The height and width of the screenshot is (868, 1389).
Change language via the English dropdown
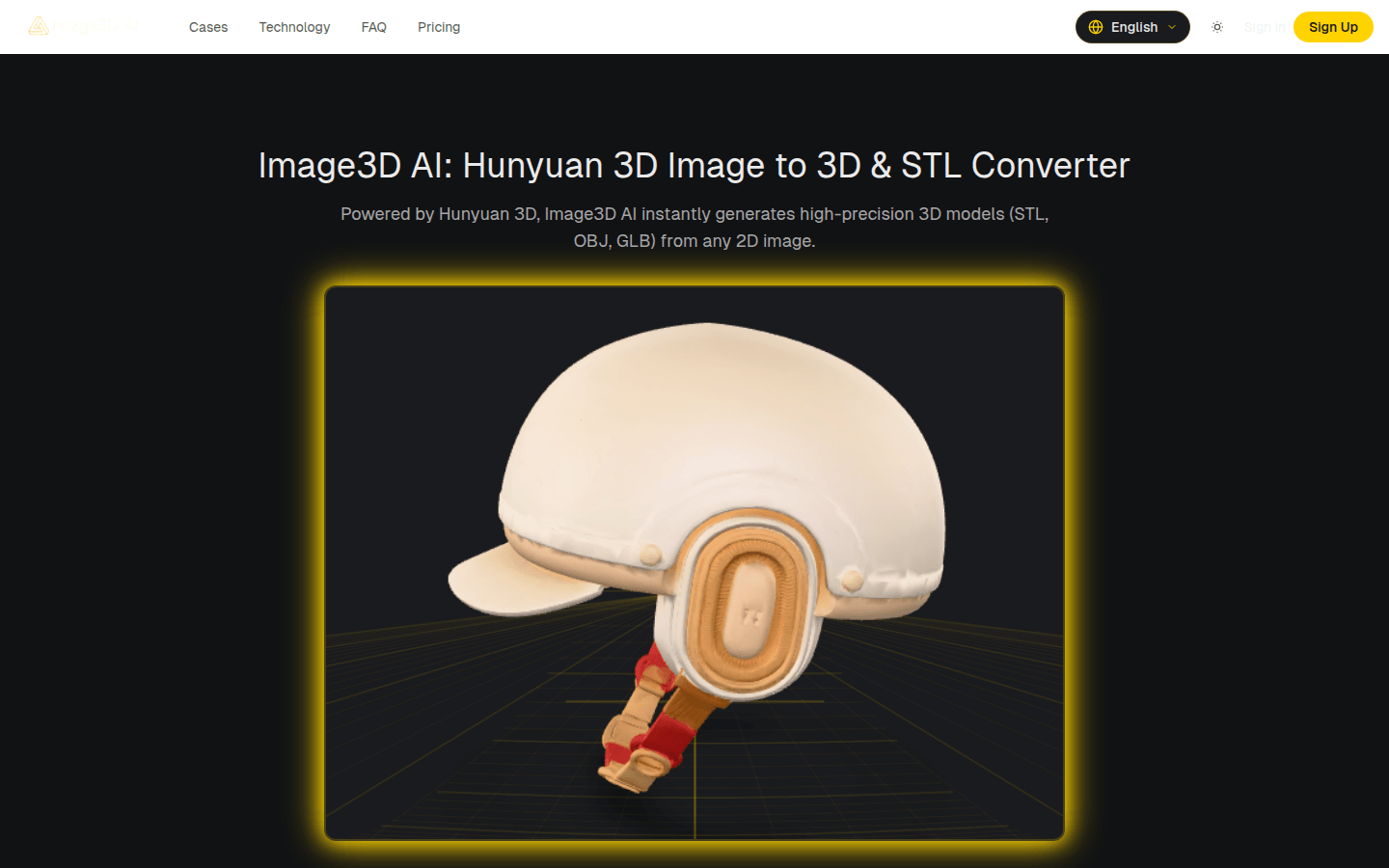[1132, 27]
